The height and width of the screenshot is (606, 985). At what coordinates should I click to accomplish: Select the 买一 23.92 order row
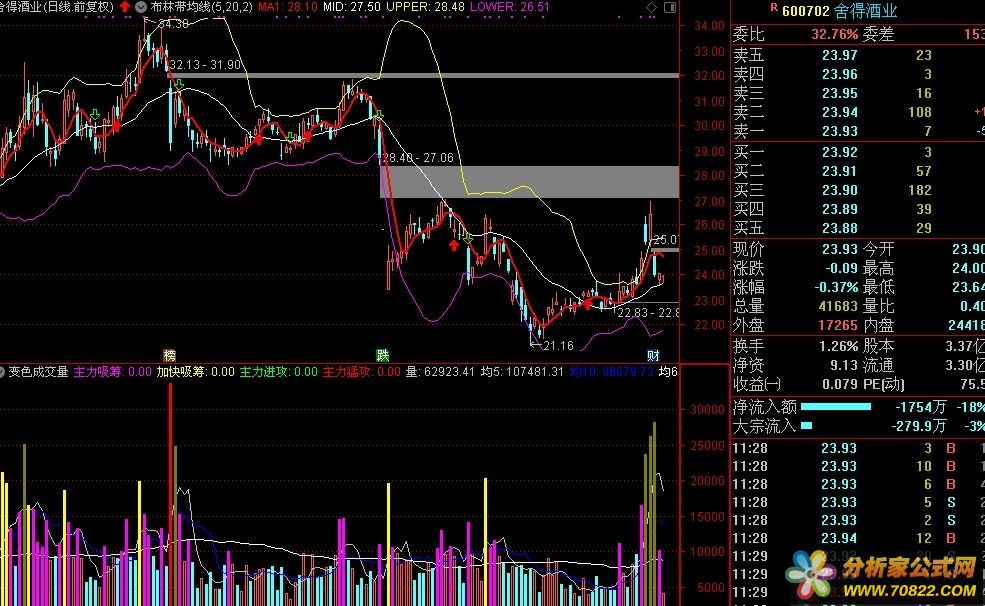(x=858, y=152)
